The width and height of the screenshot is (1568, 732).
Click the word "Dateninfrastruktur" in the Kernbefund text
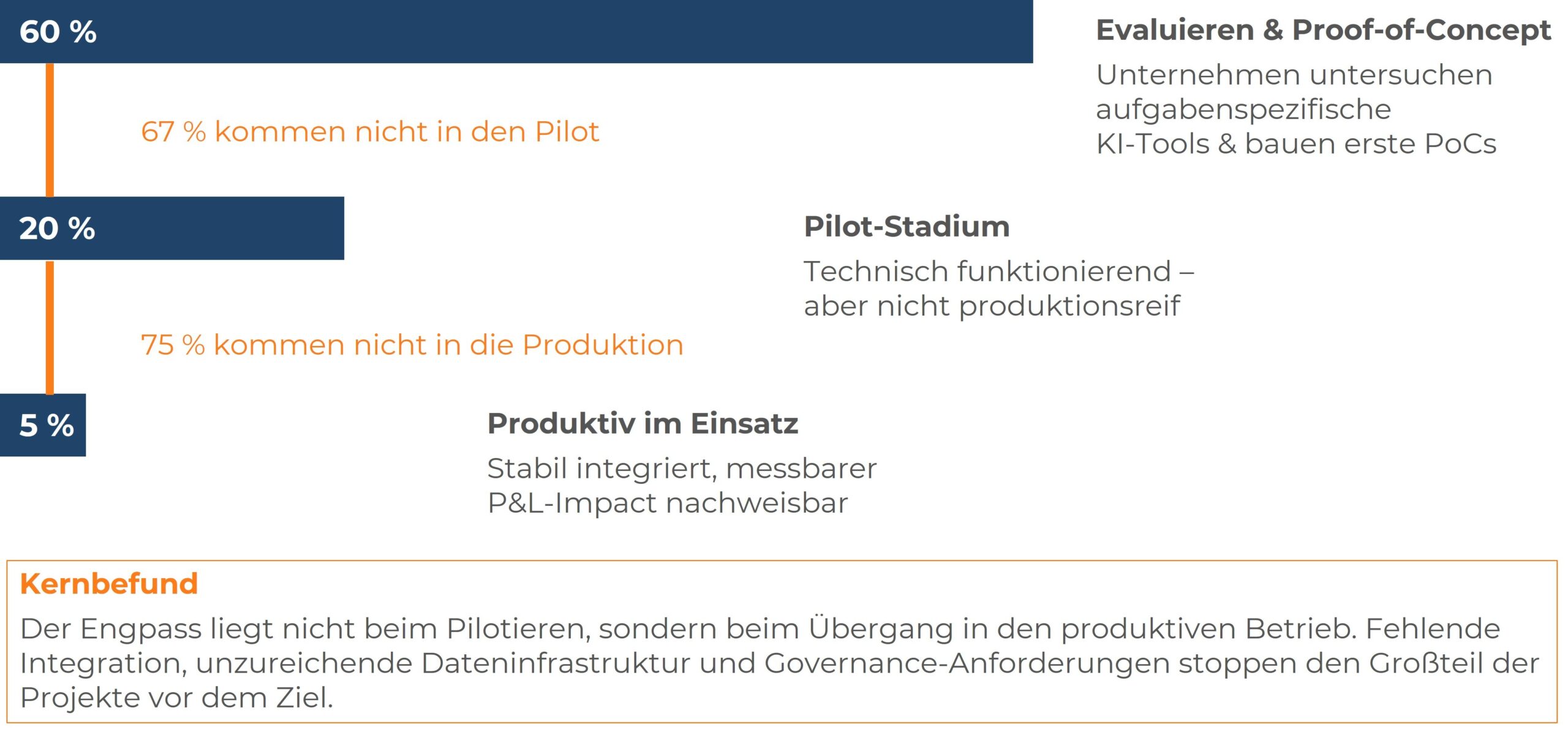556,663
